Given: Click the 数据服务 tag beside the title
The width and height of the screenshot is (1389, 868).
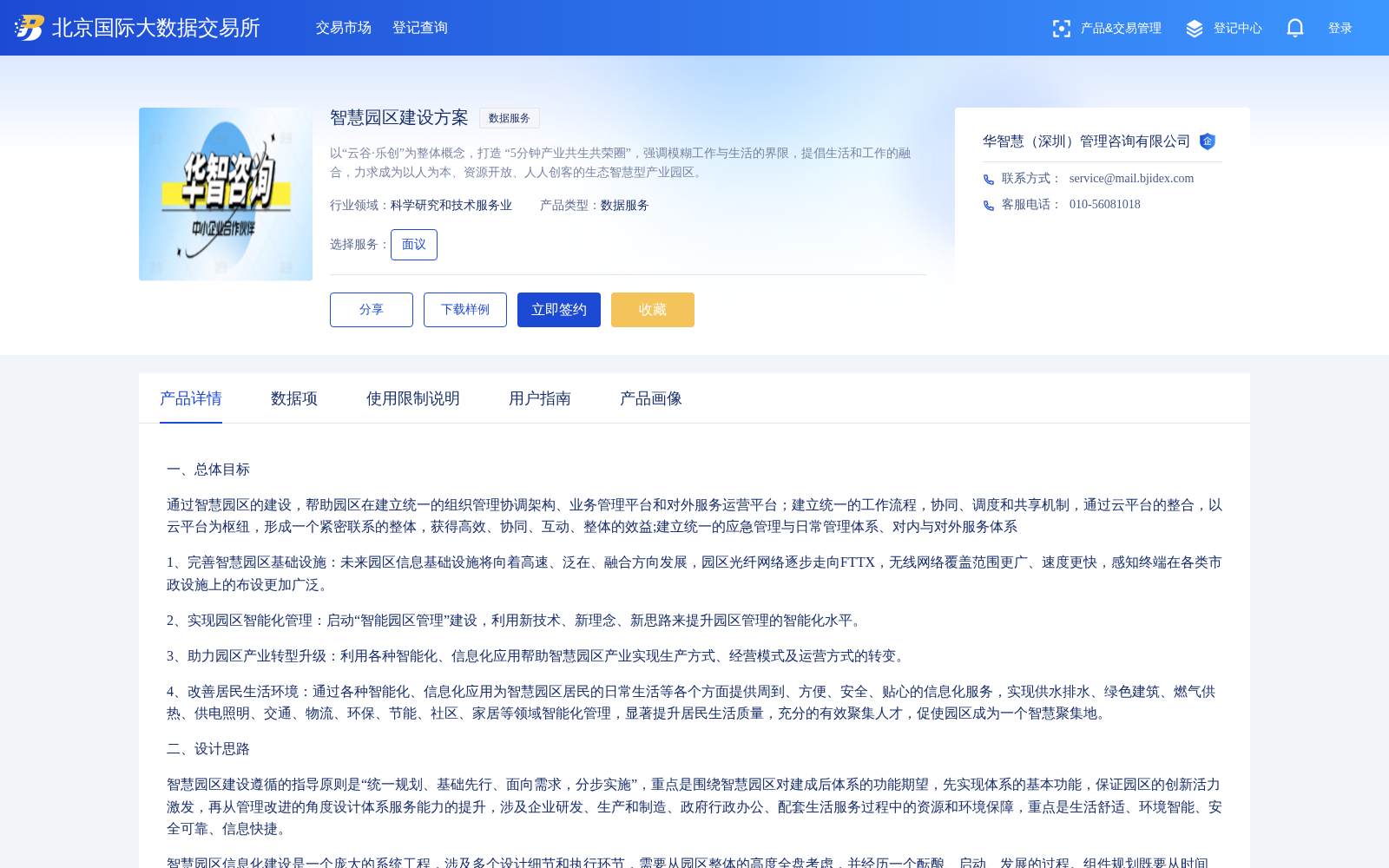Looking at the screenshot, I should click(x=510, y=118).
